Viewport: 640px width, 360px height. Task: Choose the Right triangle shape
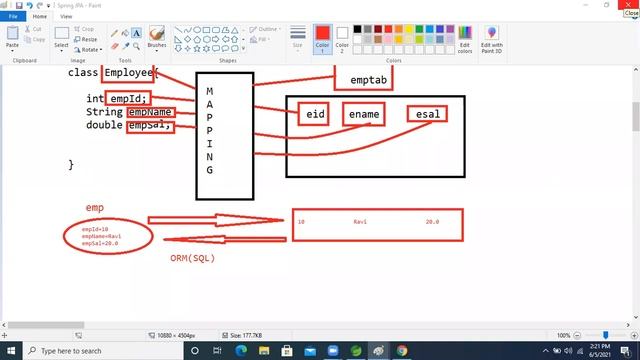178,40
